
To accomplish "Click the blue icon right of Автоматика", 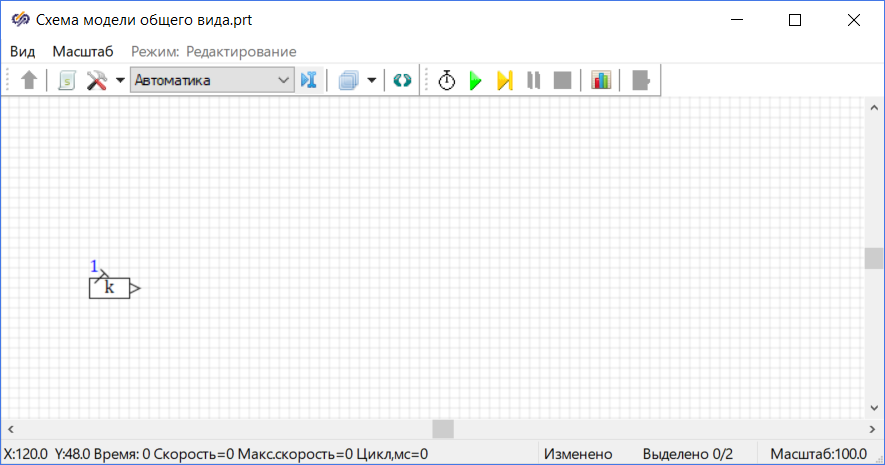I will pos(308,81).
